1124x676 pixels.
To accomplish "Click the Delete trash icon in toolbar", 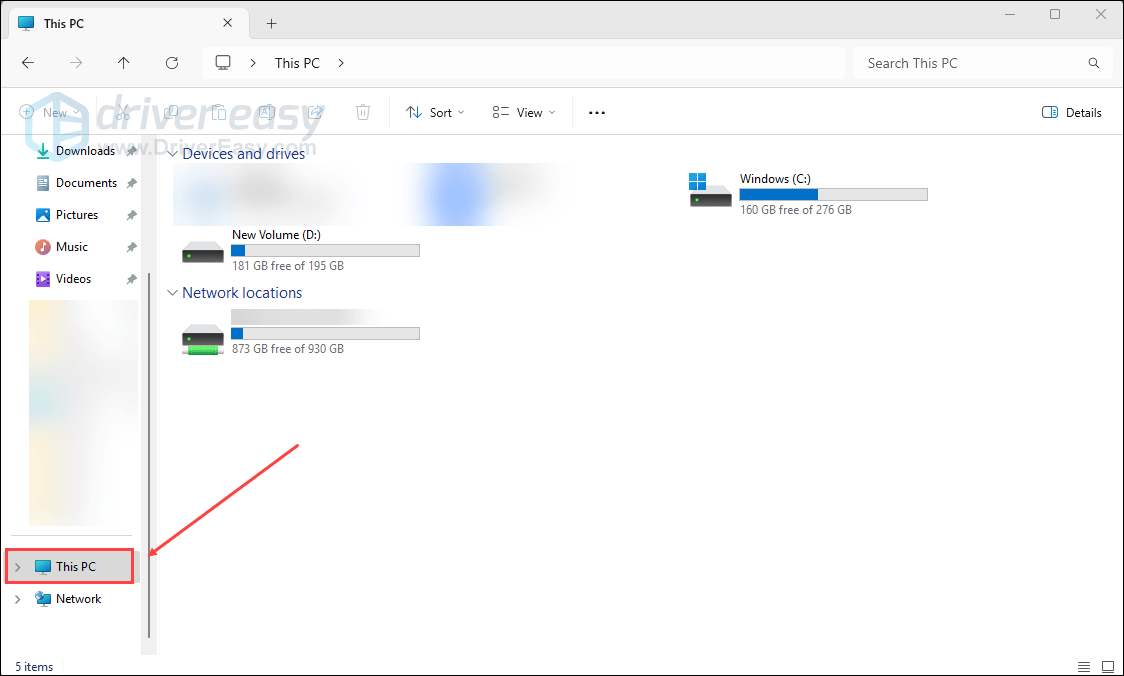I will [x=364, y=113].
